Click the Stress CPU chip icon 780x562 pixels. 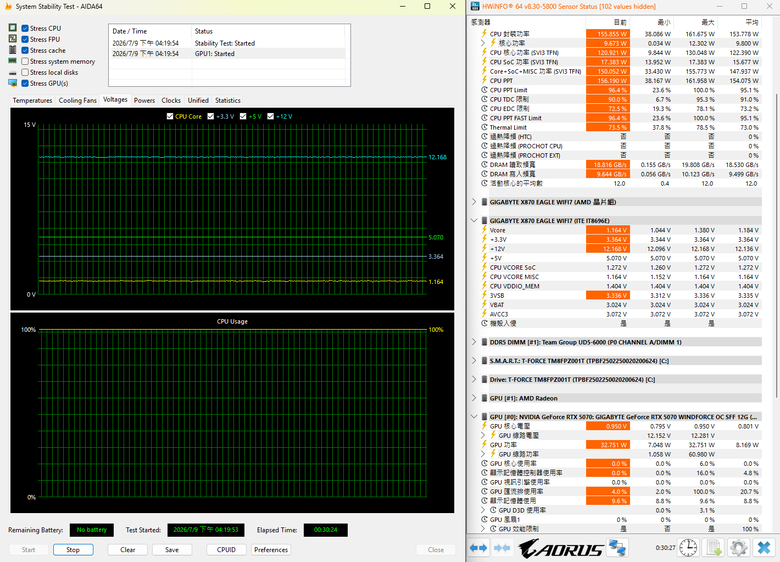(12, 28)
